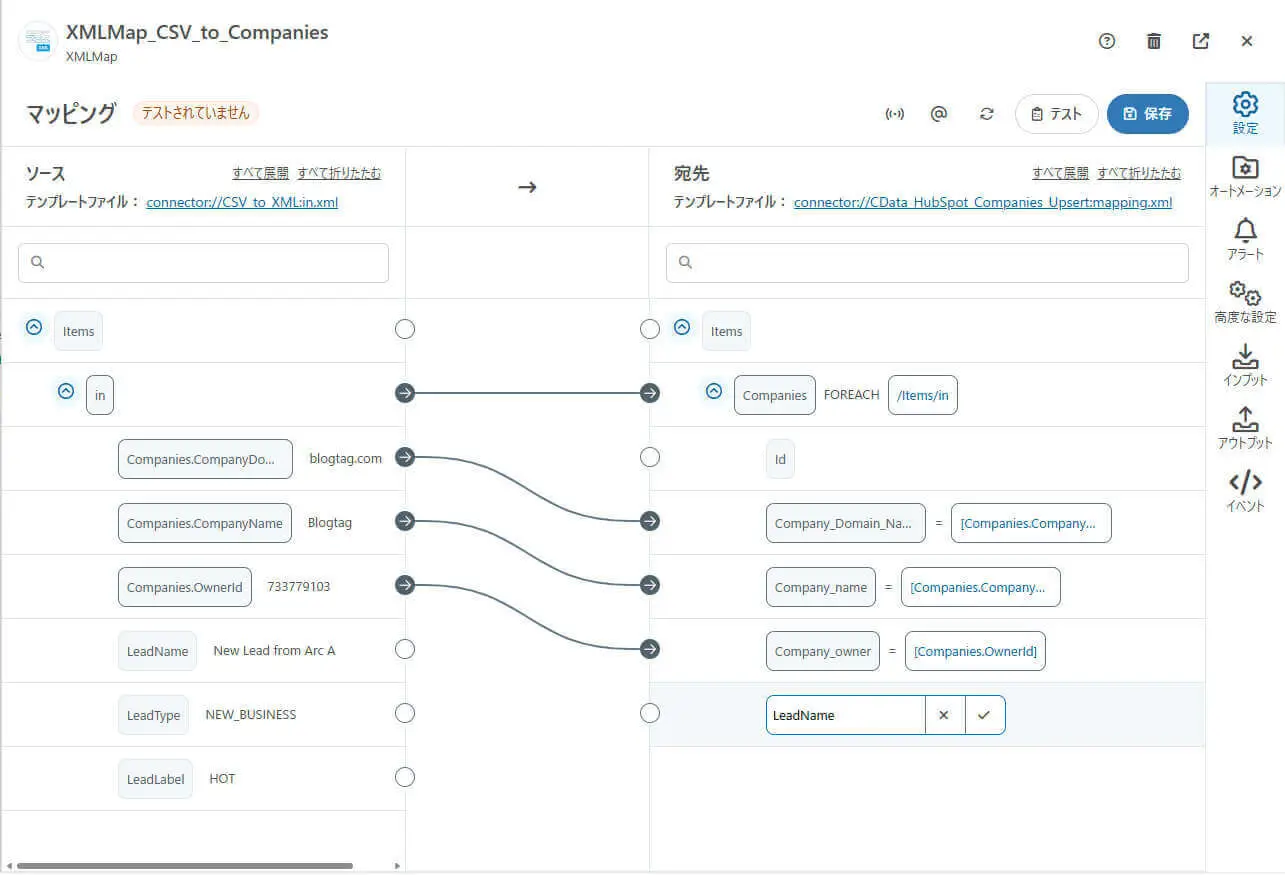
Task: Click the trash delete icon
Action: tap(1154, 41)
